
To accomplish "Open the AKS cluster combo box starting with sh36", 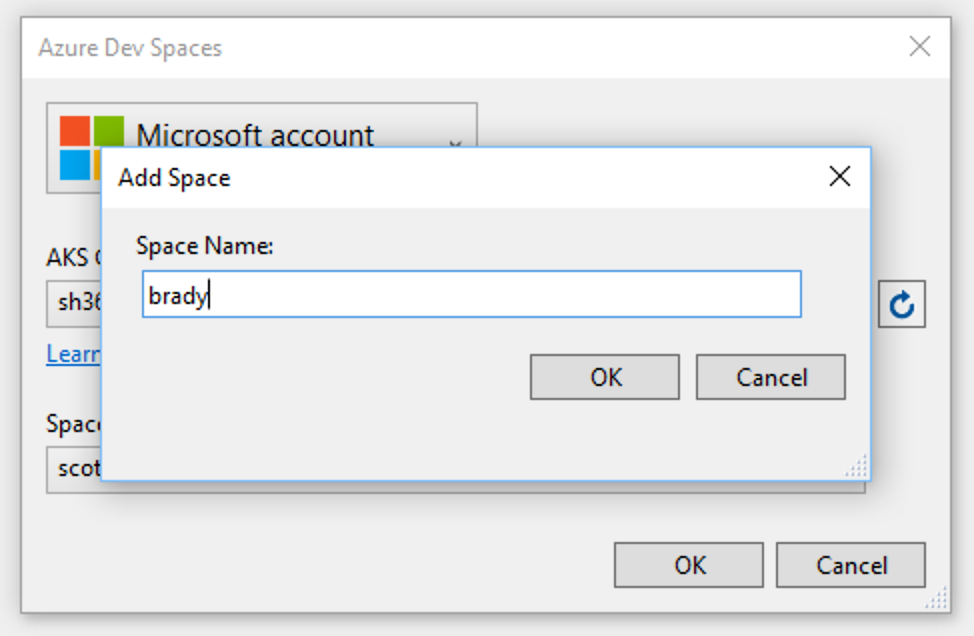I will tap(74, 303).
